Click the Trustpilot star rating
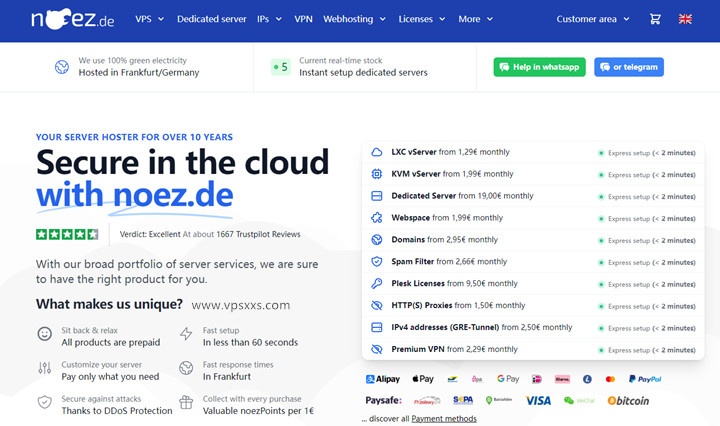Screen dimensions: 720x426 [x=67, y=234]
